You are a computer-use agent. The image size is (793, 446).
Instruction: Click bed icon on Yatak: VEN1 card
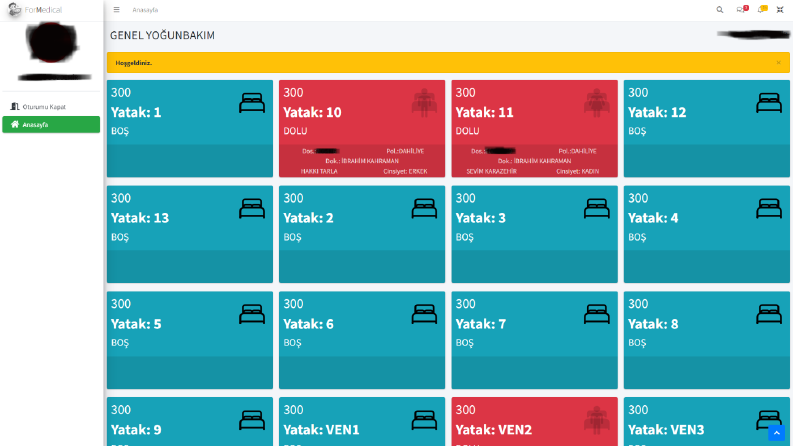[424, 420]
